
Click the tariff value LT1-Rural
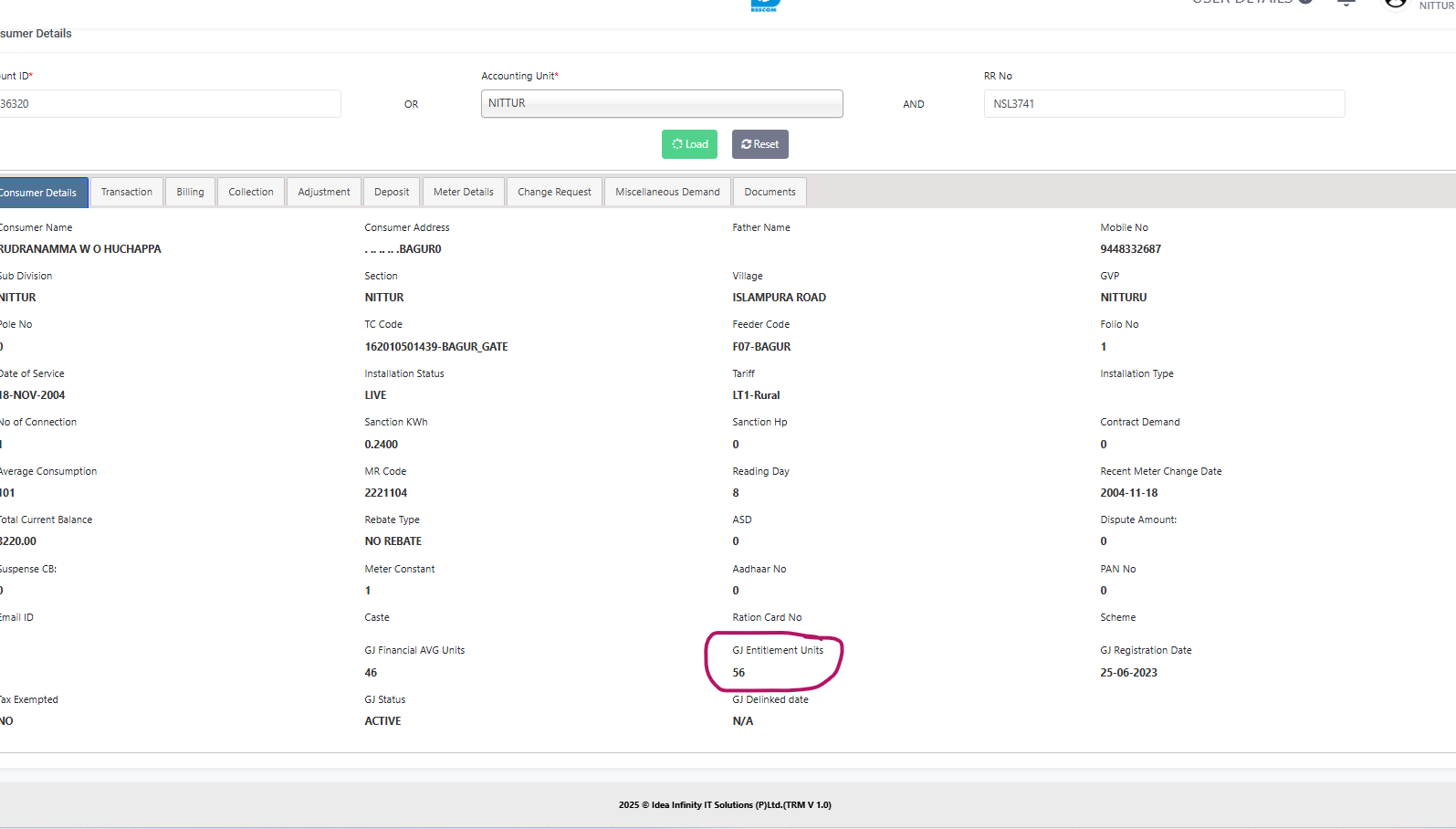[756, 395]
